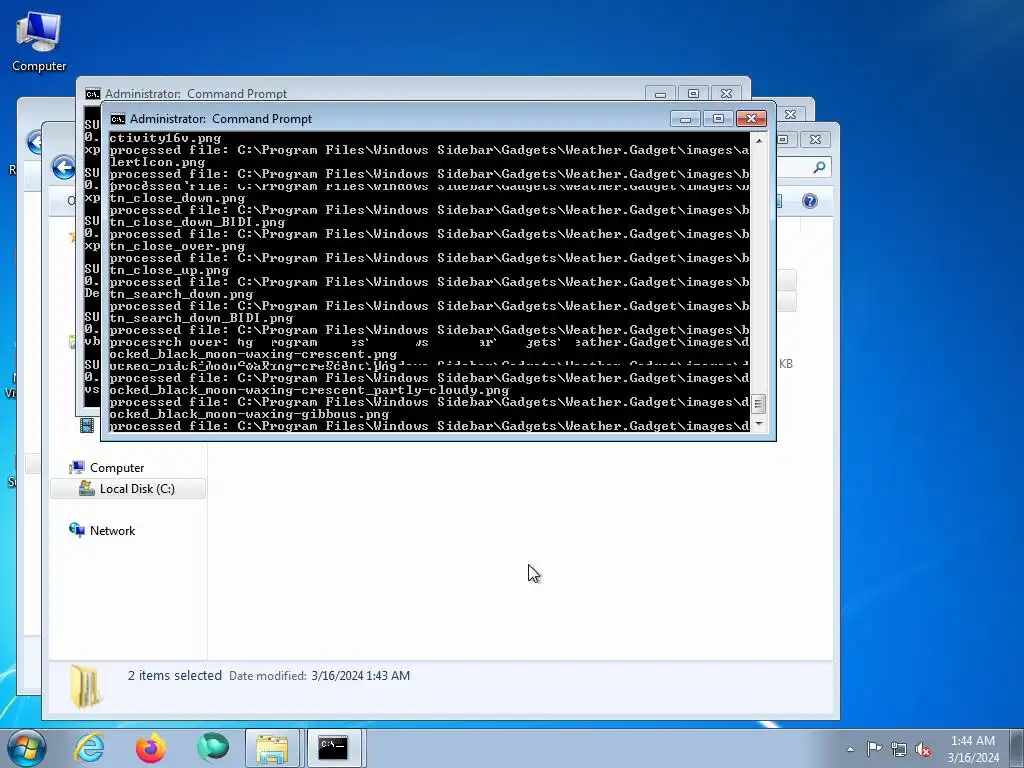This screenshot has width=1024, height=768.
Task: Close the back Command Prompt window
Action: pyautogui.click(x=726, y=94)
